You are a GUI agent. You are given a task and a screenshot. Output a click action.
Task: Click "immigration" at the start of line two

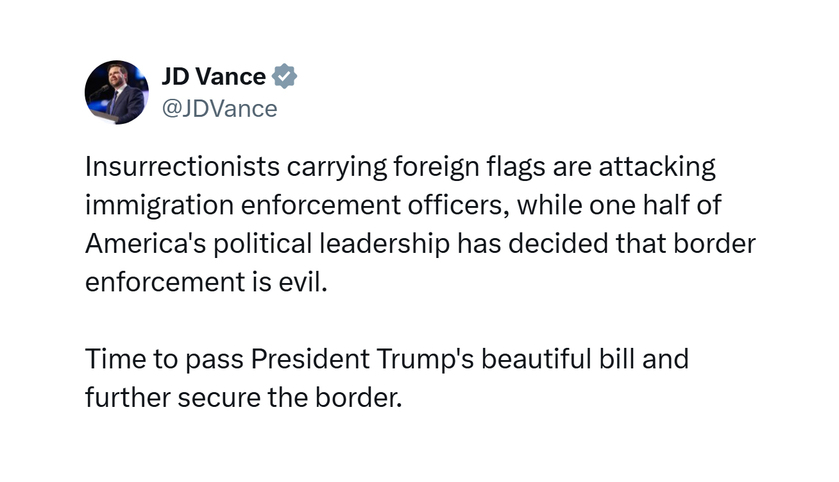point(159,206)
